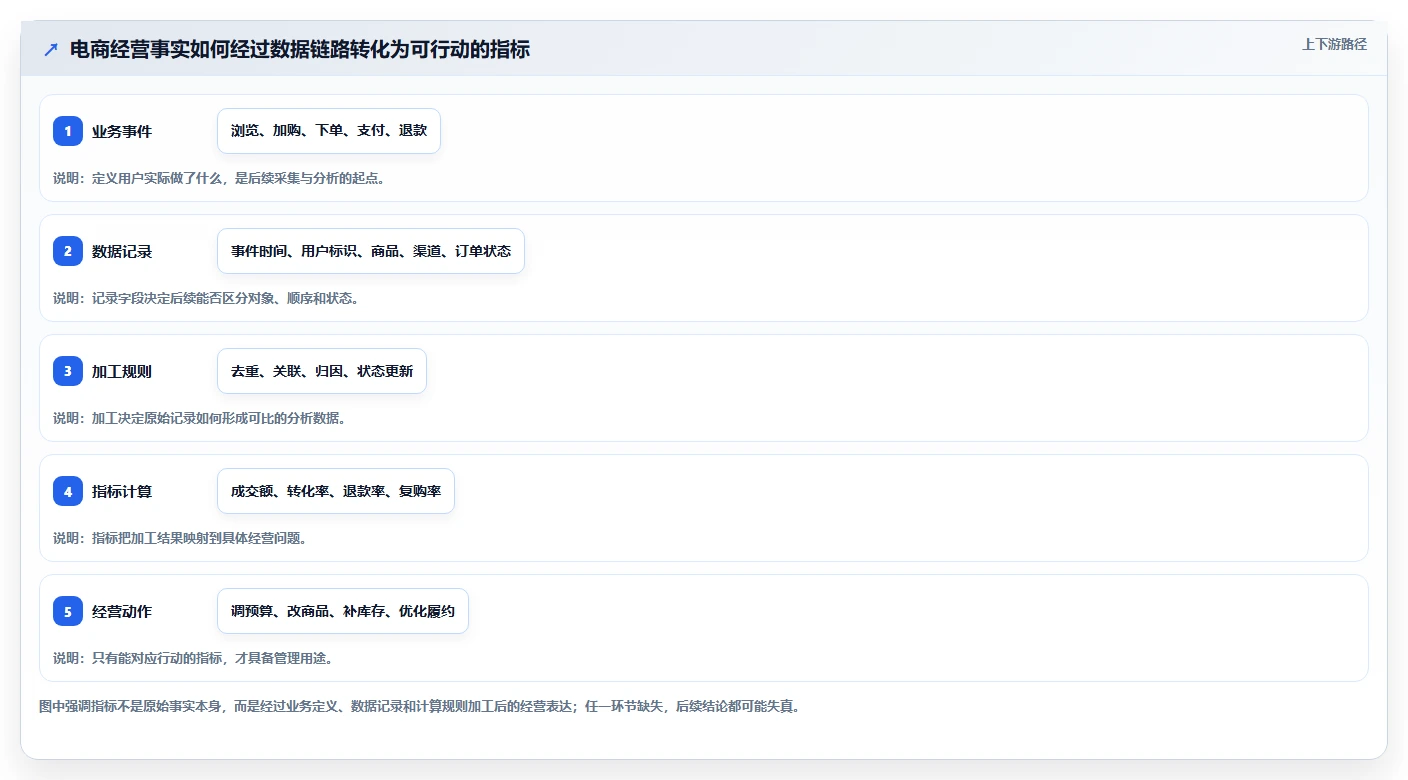Click the note 只有能对应行动的指标
This screenshot has height=780, width=1408.
pos(193,658)
